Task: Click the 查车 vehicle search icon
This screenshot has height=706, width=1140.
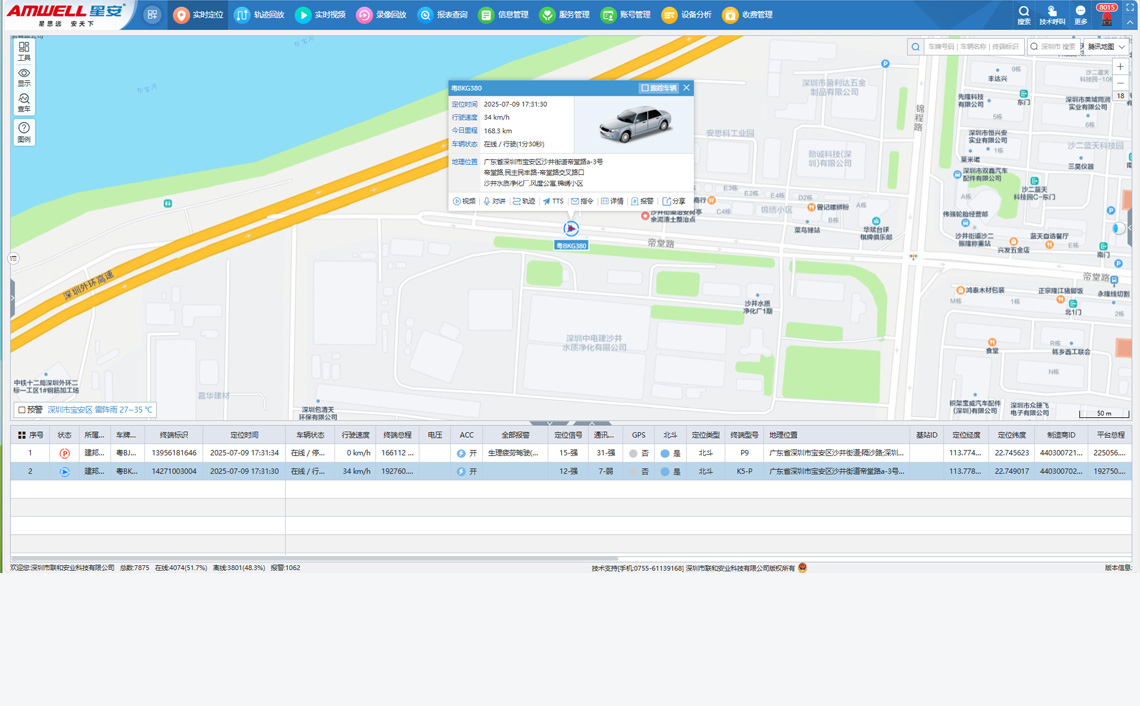Action: [24, 103]
